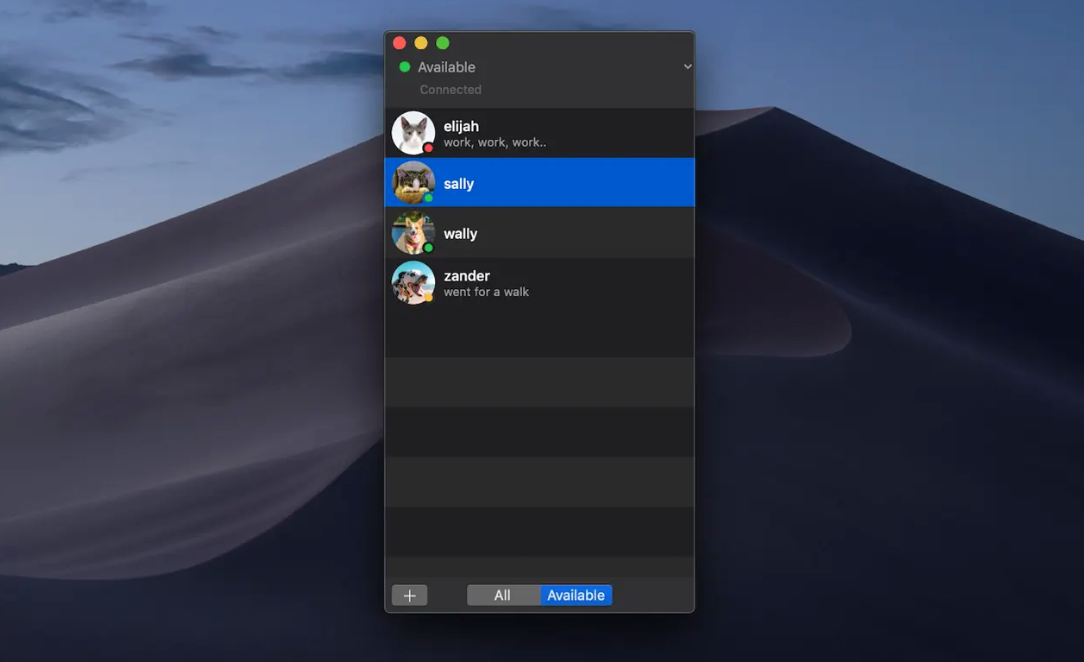Viewport: 1084px width, 662px height.
Task: Click elijah's status 'work, work, work..'
Action: 495,142
